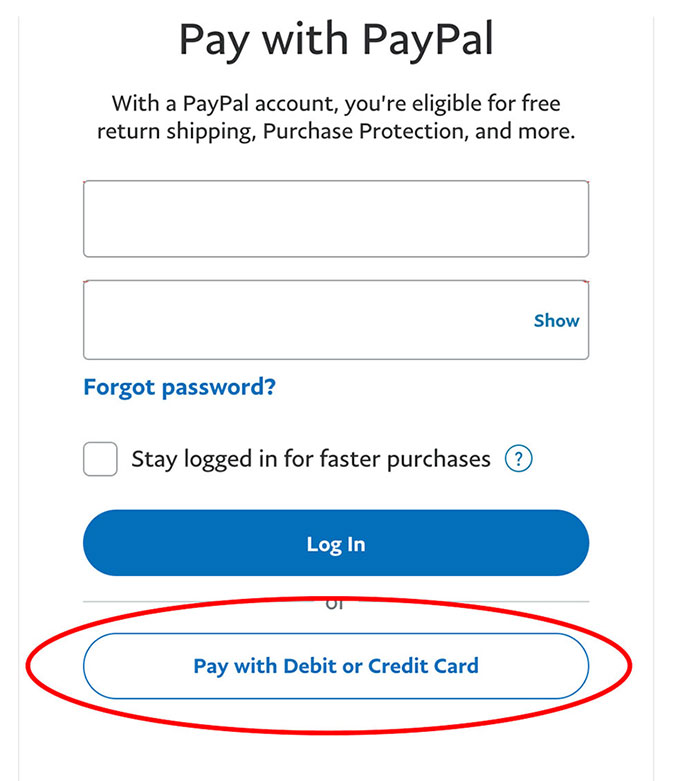Click the question mark help icon

click(x=517, y=460)
